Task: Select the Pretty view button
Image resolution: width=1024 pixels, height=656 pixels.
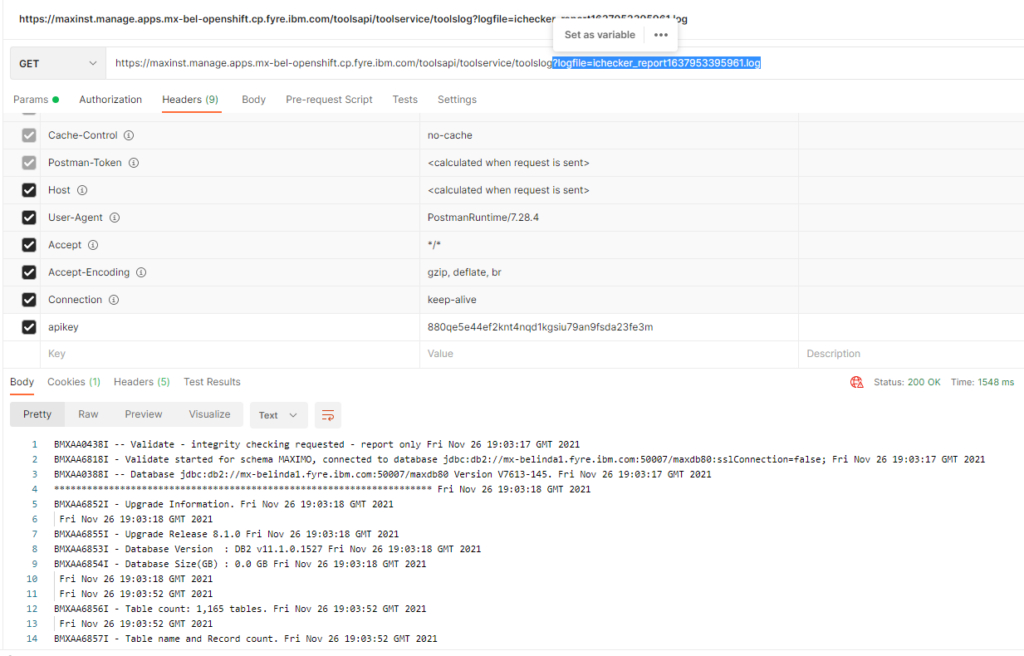Action: [x=37, y=414]
